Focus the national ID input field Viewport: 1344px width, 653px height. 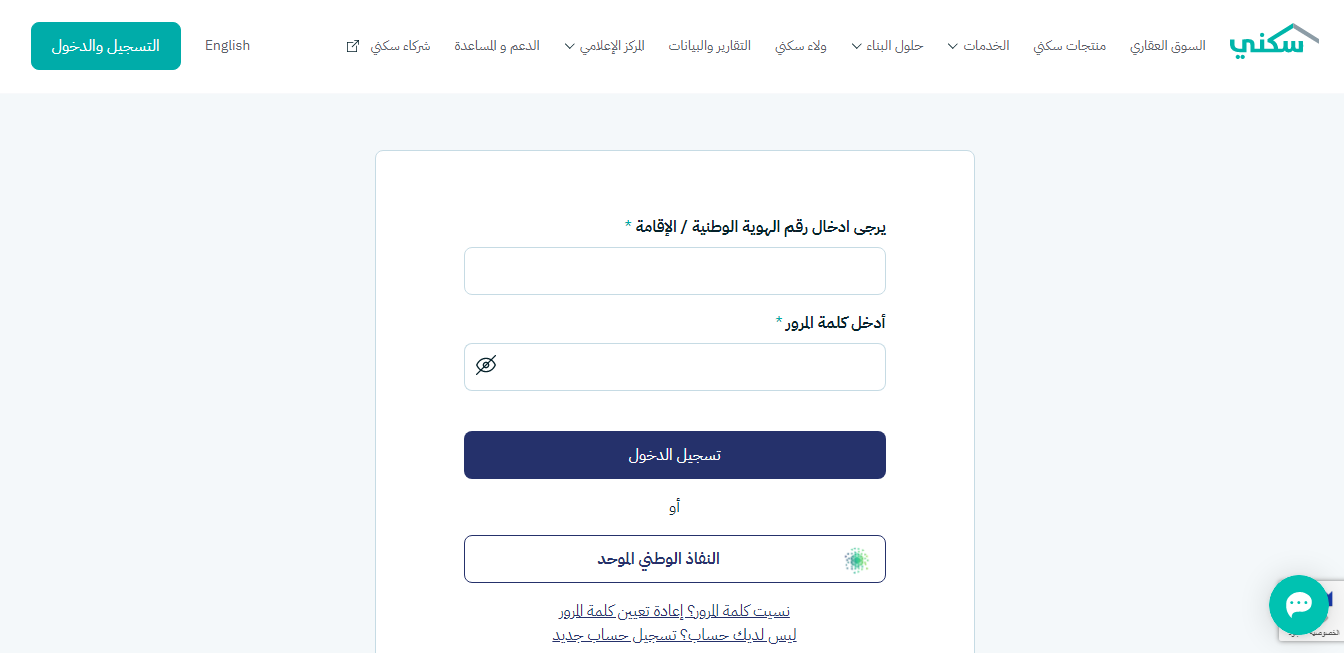[675, 271]
